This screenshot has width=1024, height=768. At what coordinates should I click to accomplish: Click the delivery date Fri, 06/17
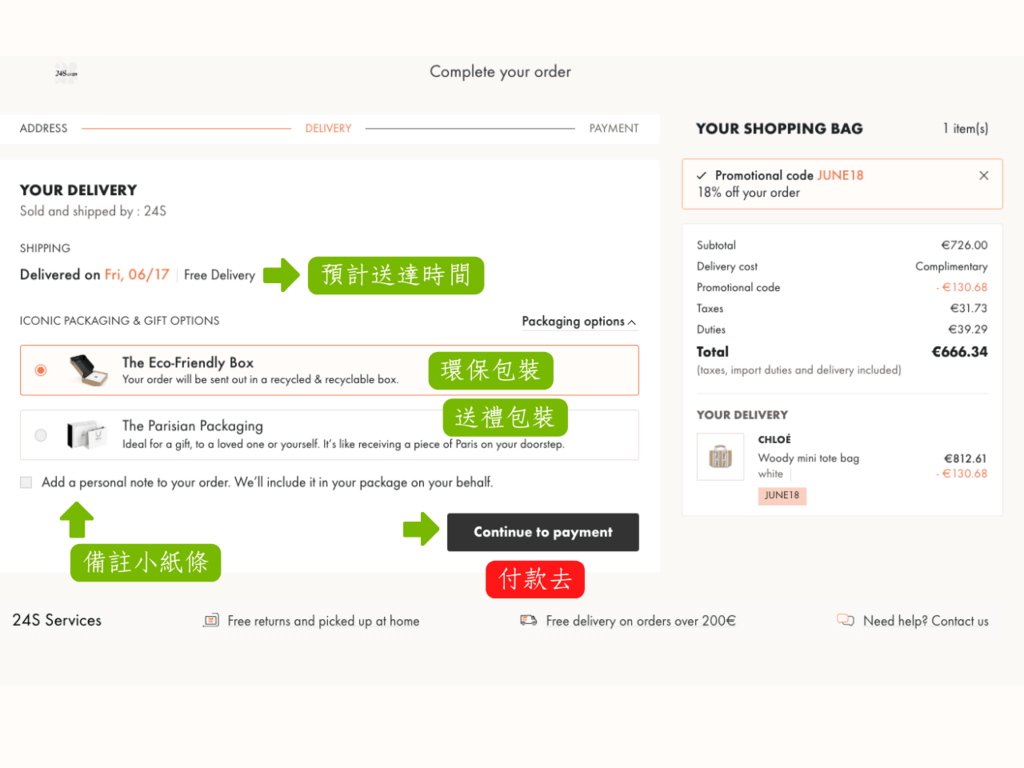coord(136,274)
